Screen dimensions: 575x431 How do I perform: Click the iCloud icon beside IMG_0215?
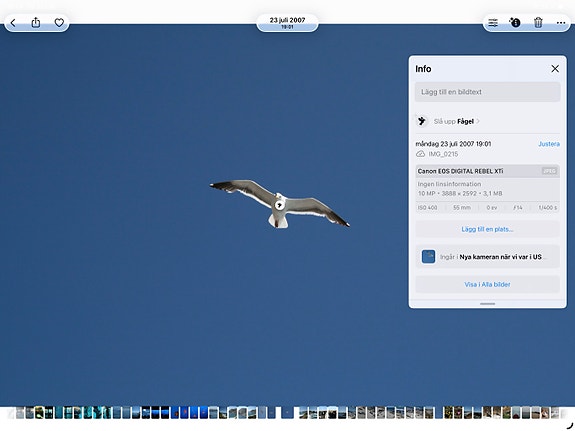(x=420, y=154)
